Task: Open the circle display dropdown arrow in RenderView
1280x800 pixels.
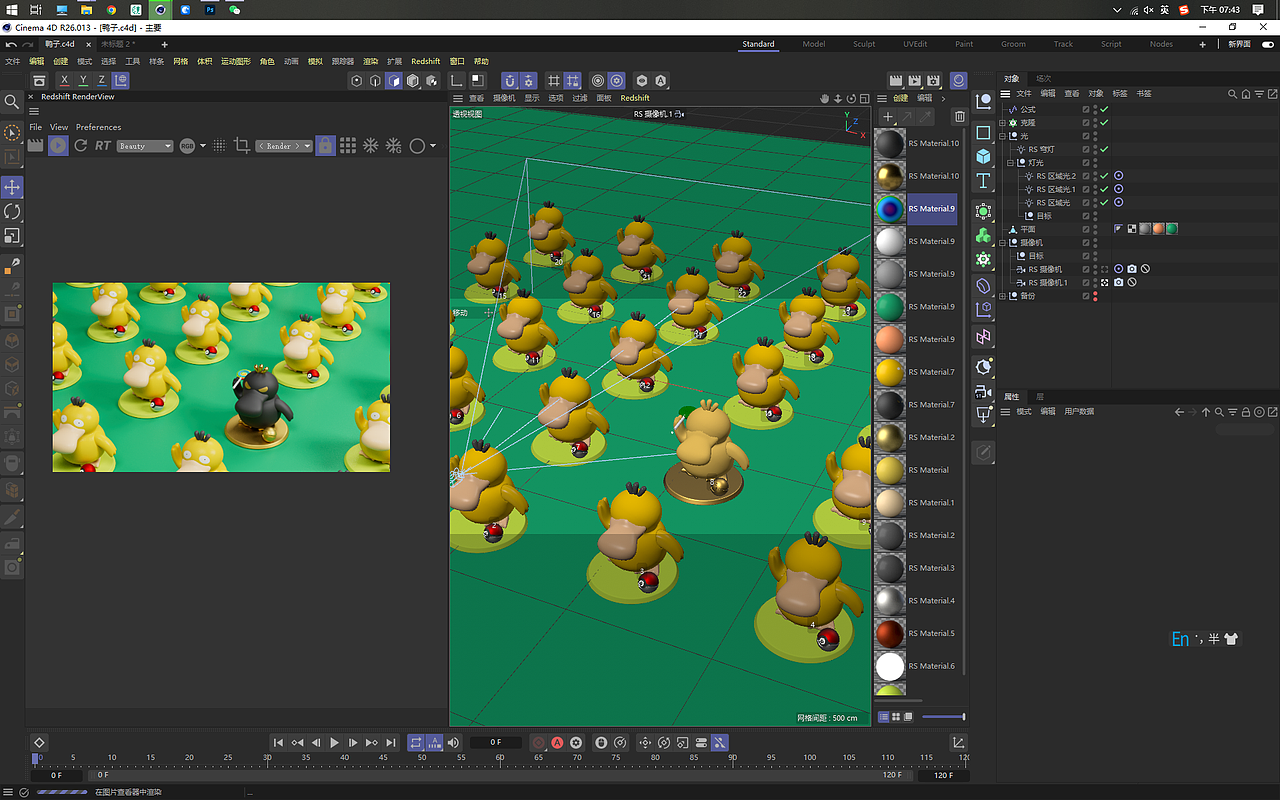Action: coord(433,146)
